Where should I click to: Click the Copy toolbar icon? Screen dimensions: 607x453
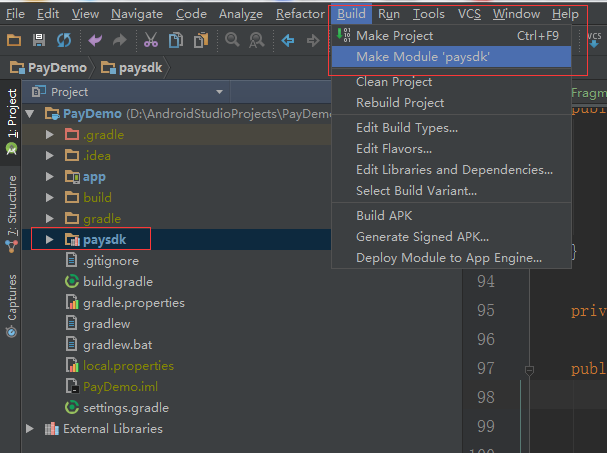click(176, 40)
